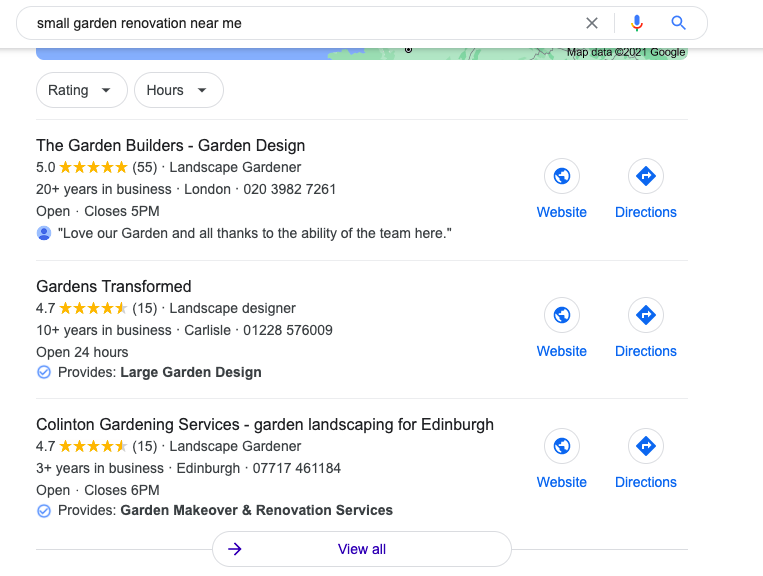Click into the search query input field

(x=307, y=23)
